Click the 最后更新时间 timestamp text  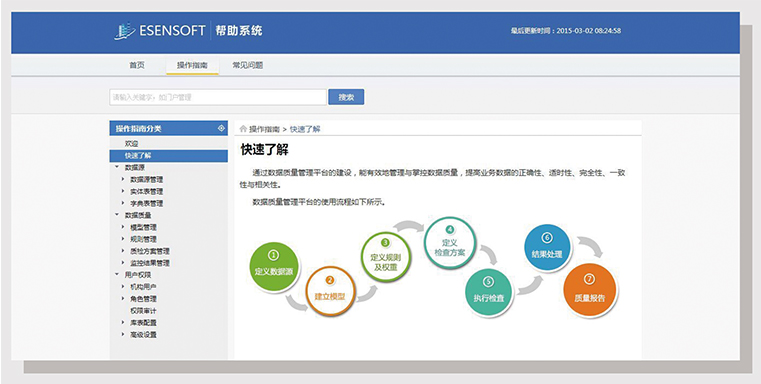[565, 31]
